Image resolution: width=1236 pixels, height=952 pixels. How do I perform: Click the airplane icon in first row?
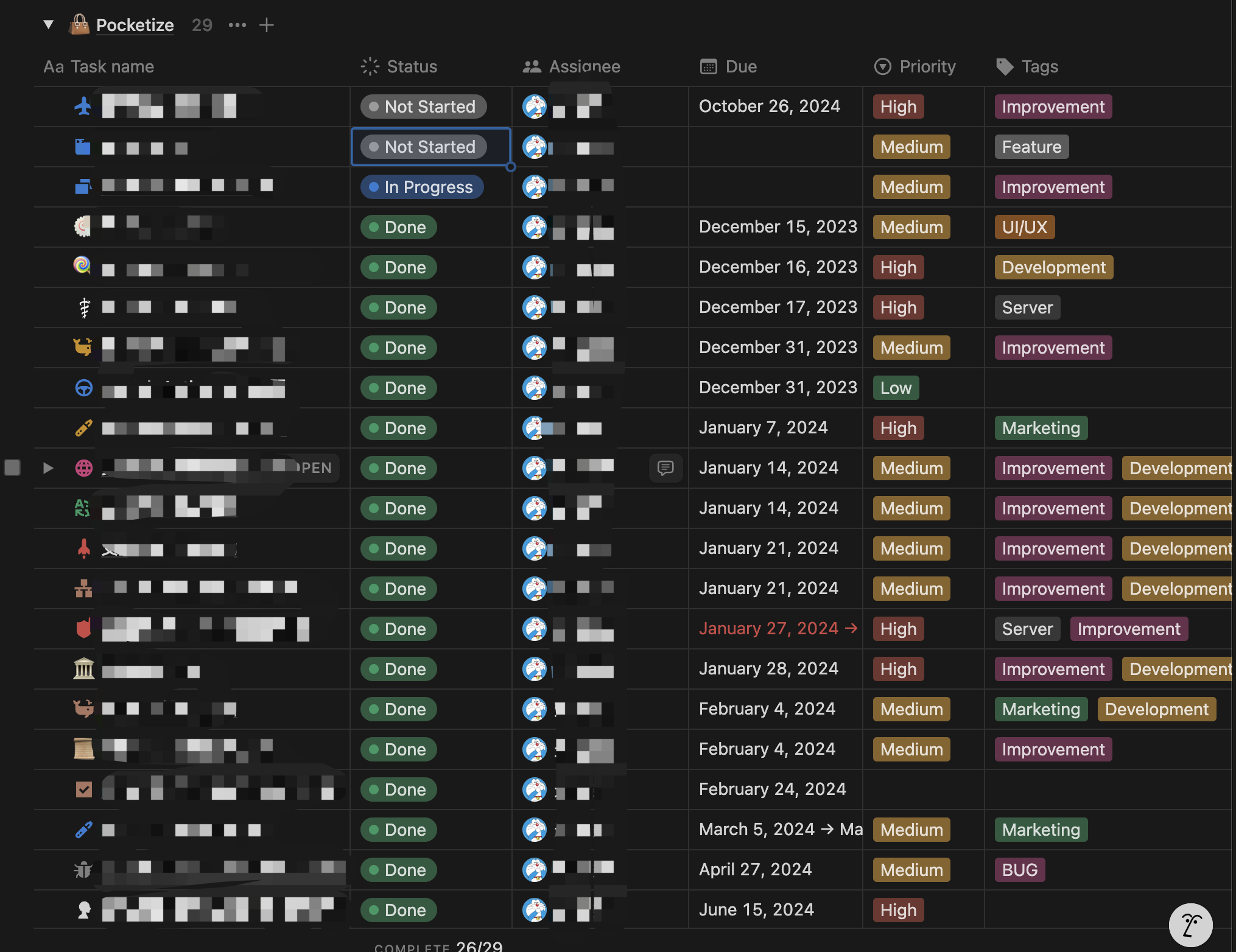(x=83, y=106)
